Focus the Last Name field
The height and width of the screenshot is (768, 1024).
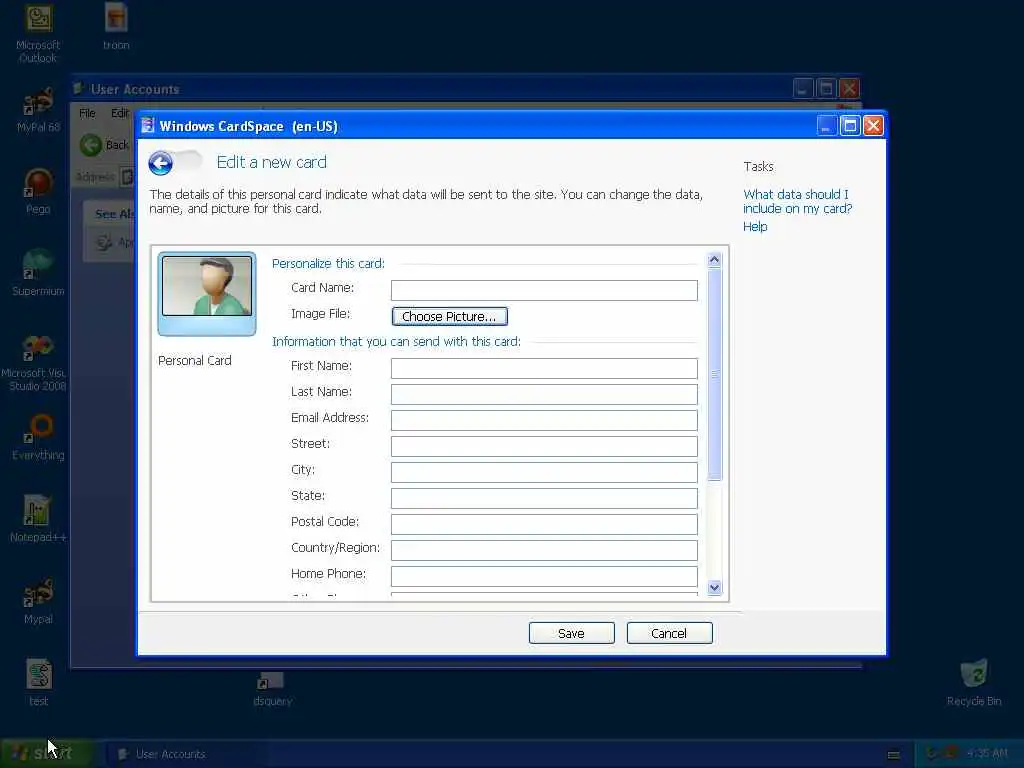point(544,394)
